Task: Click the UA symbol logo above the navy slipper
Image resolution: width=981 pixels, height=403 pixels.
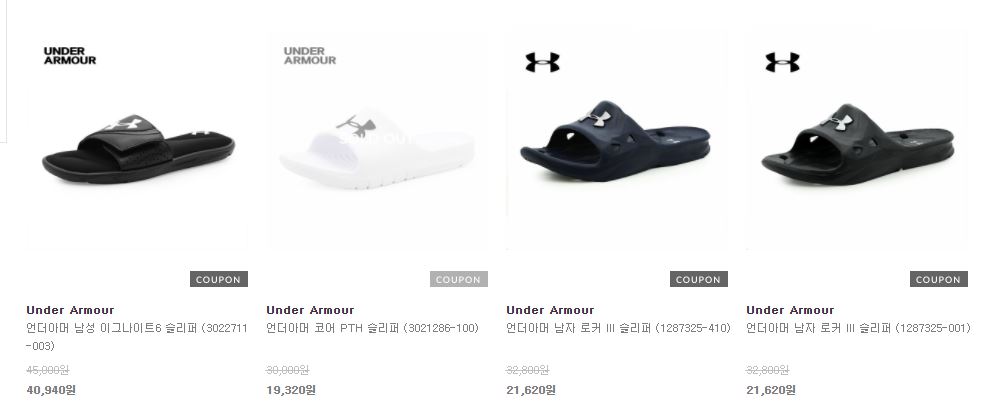Action: coord(542,62)
